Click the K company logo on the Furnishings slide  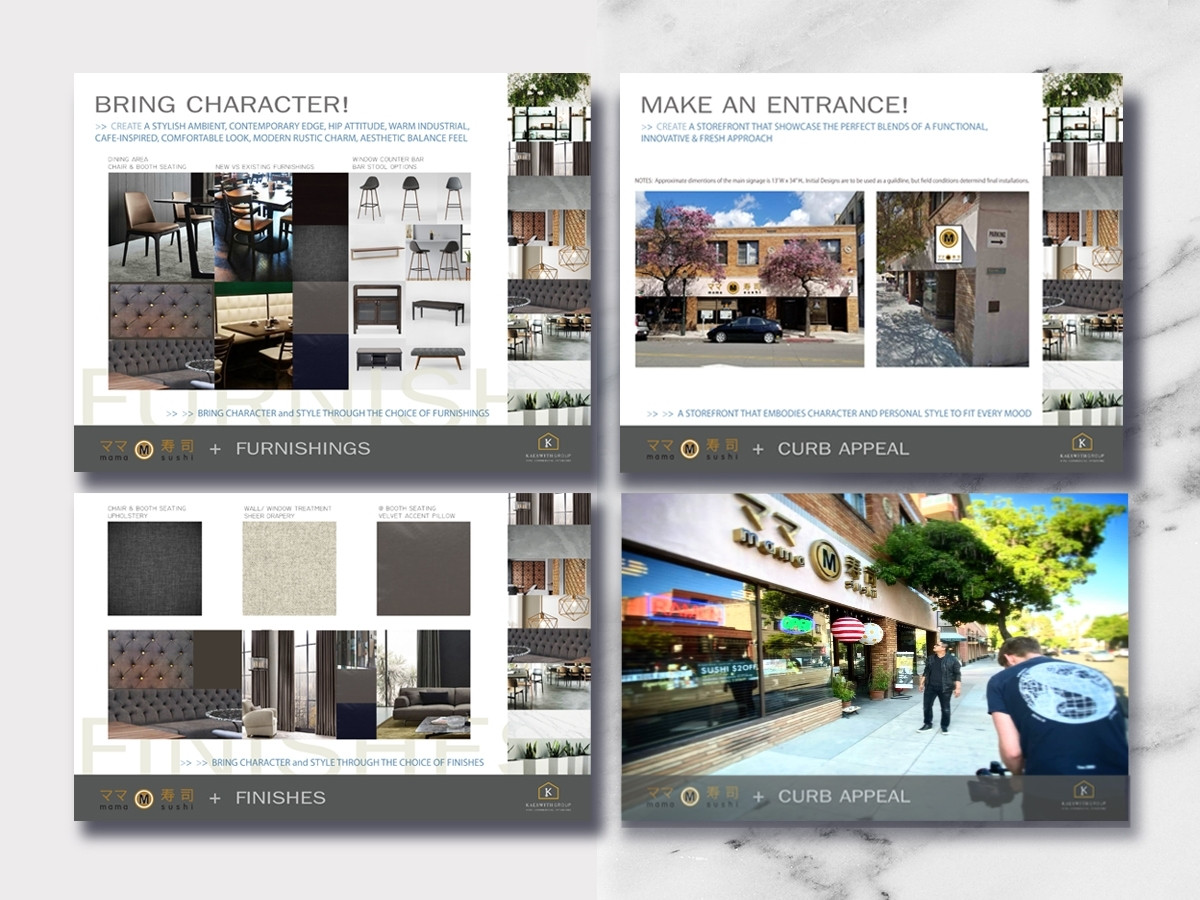pyautogui.click(x=548, y=446)
